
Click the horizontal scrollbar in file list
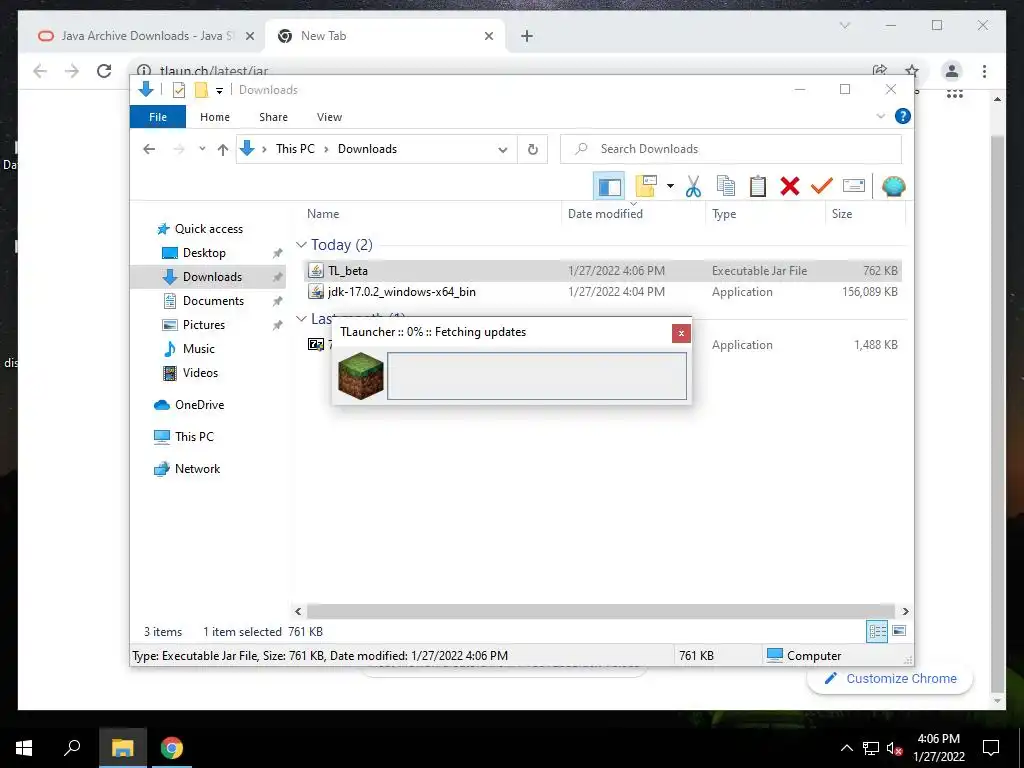[x=601, y=611]
